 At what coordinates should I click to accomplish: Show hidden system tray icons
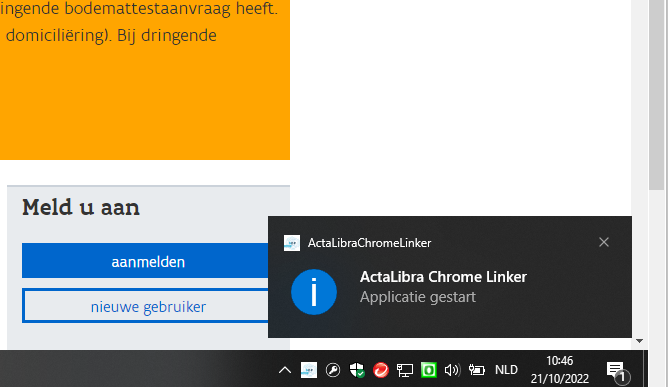pos(285,370)
